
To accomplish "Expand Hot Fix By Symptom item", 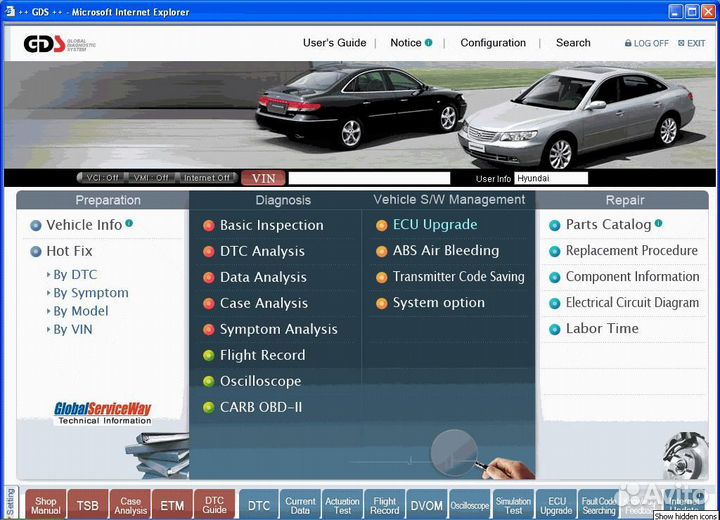I will (x=90, y=293).
